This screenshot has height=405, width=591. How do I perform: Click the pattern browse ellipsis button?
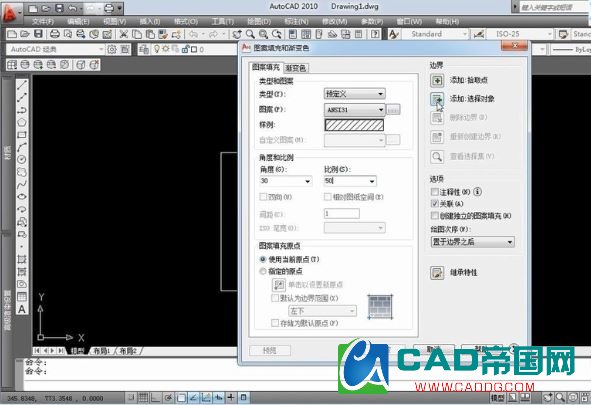pyautogui.click(x=393, y=110)
